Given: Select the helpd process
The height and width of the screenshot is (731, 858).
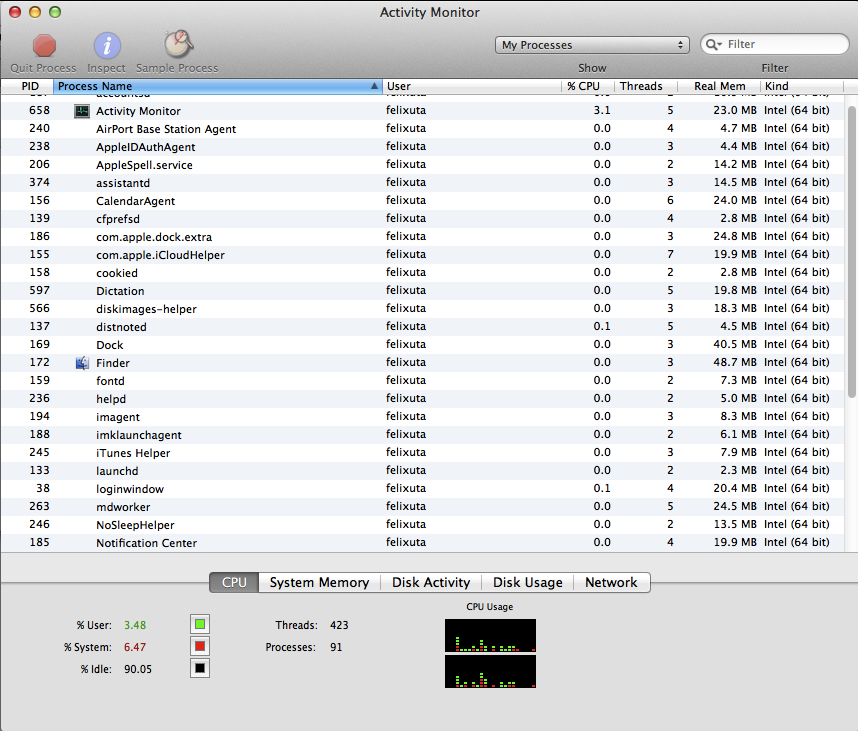Looking at the screenshot, I should point(422,399).
